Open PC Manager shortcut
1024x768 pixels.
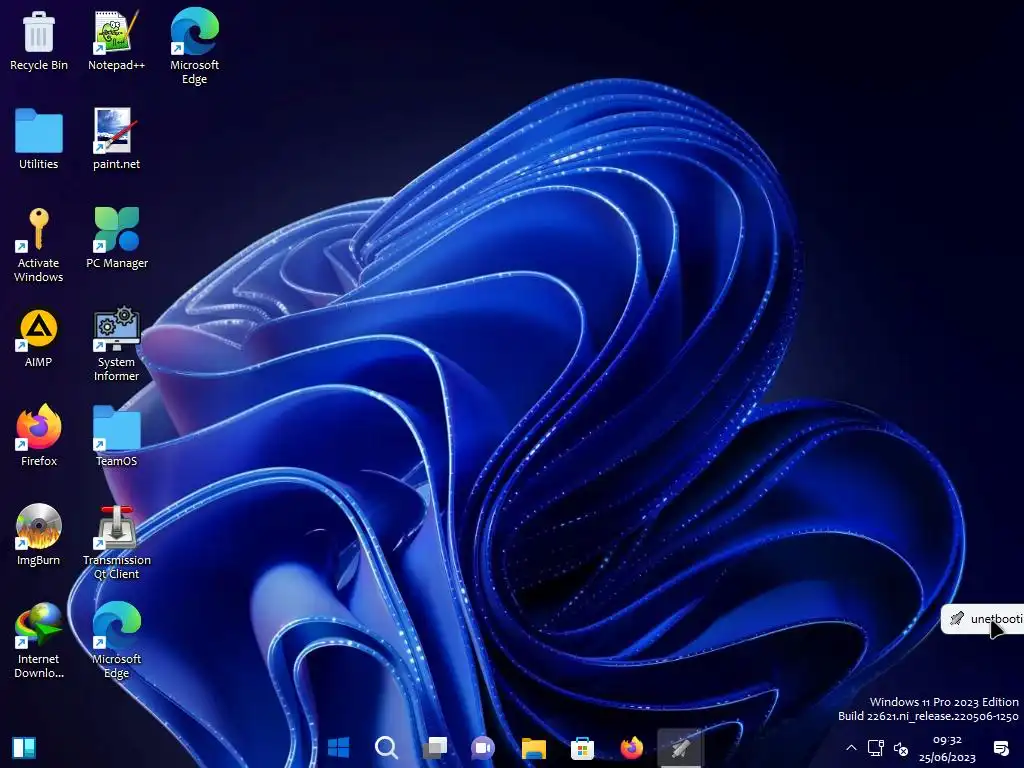pos(117,238)
